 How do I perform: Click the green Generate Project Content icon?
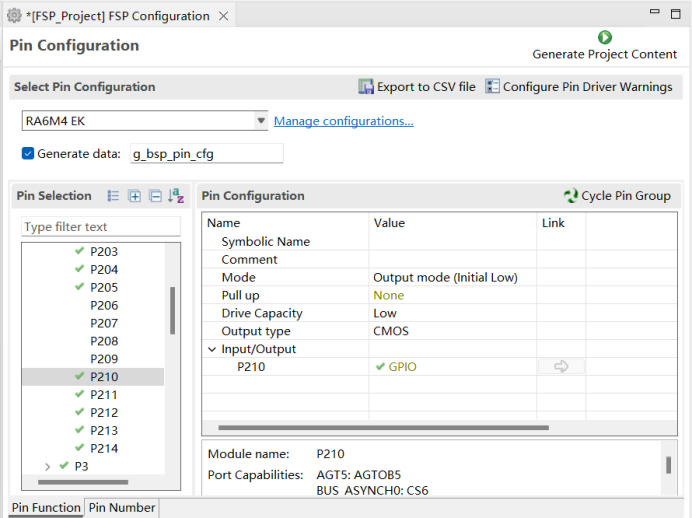tap(605, 37)
